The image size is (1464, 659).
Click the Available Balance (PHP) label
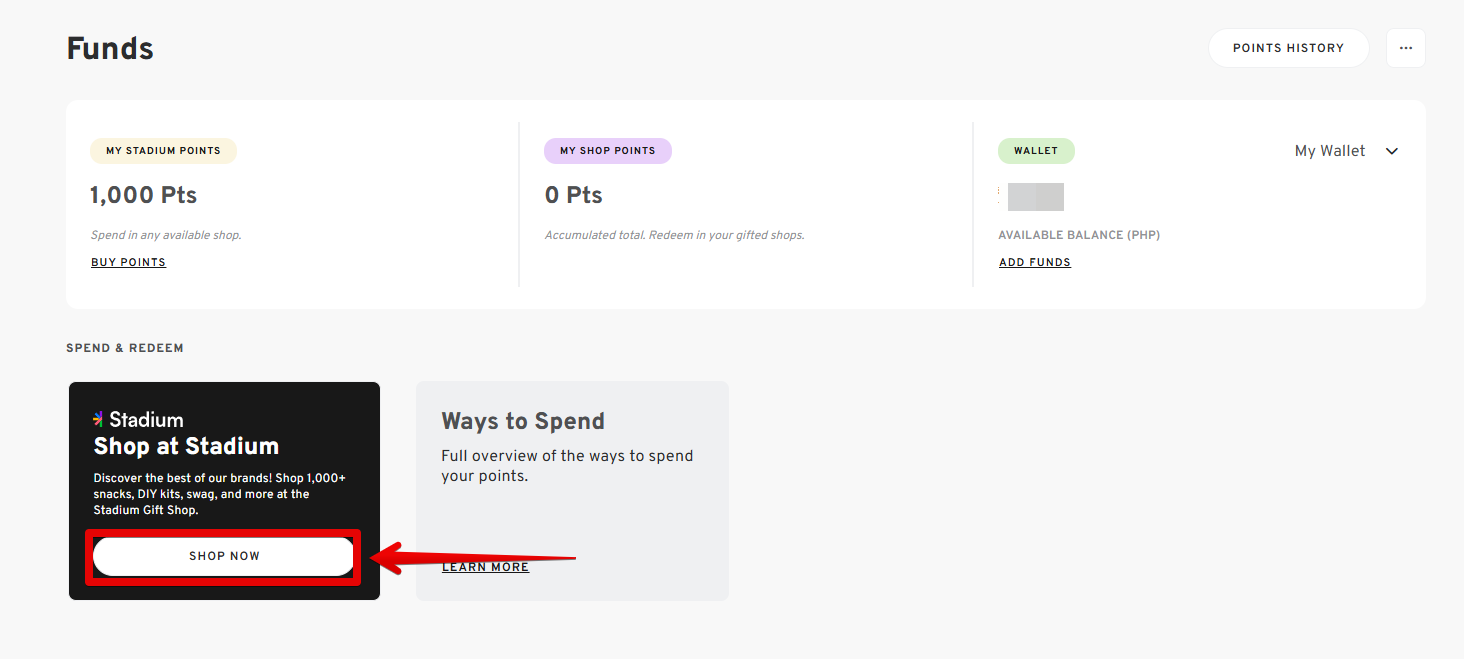1079,235
